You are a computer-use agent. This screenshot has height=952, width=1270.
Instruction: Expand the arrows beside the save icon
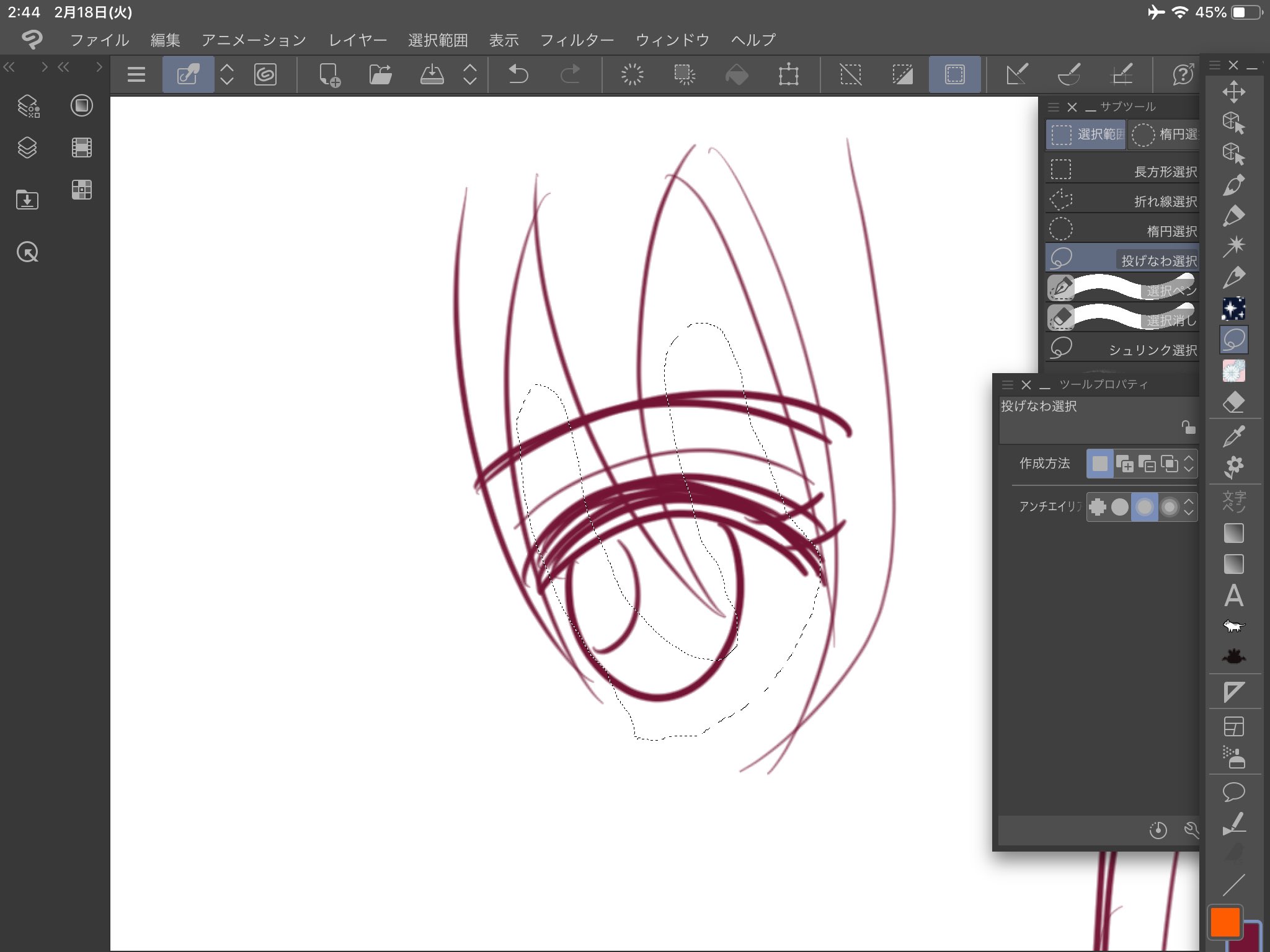click(470, 75)
